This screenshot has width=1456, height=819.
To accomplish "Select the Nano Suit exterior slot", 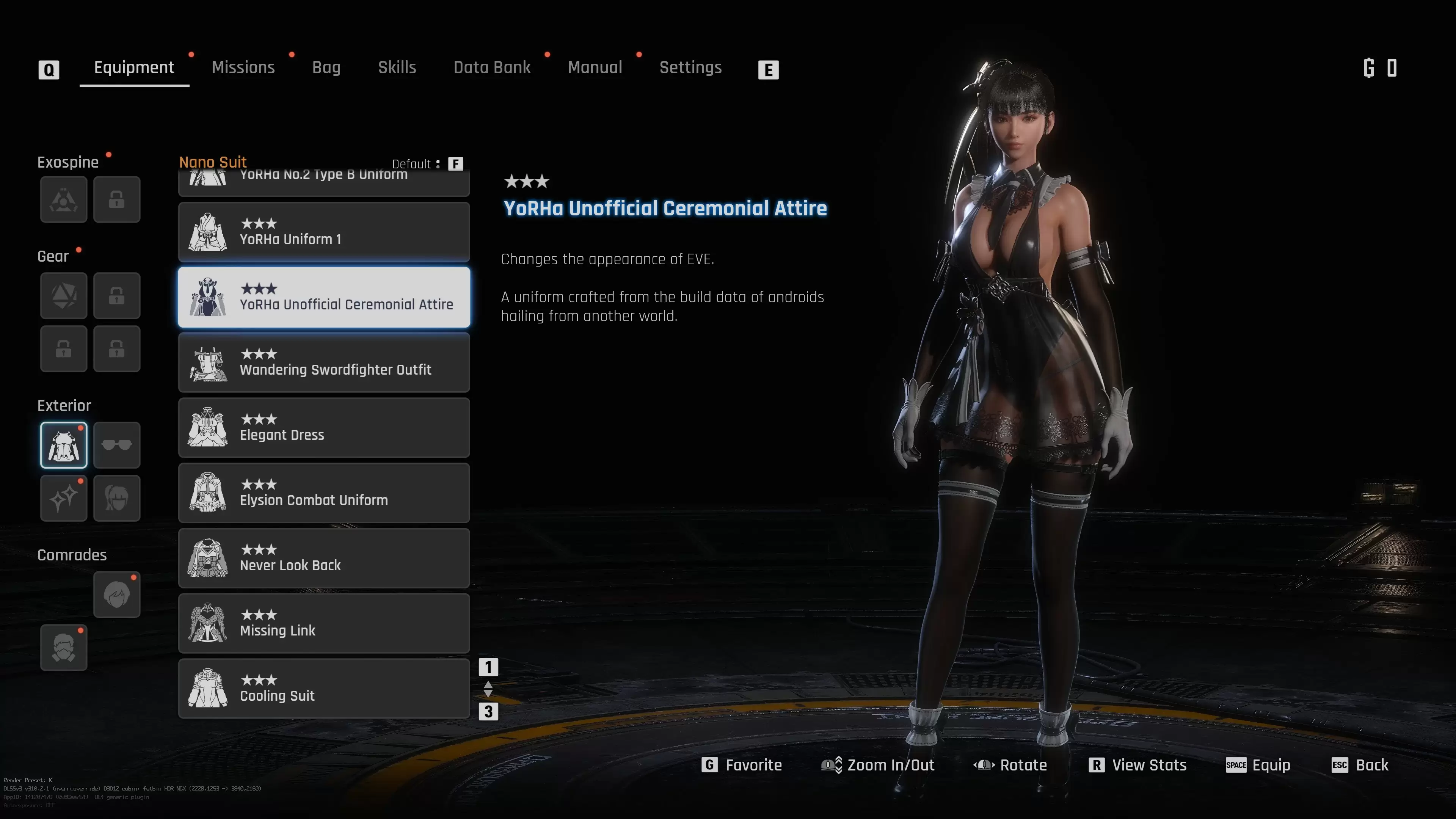I will pyautogui.click(x=64, y=445).
